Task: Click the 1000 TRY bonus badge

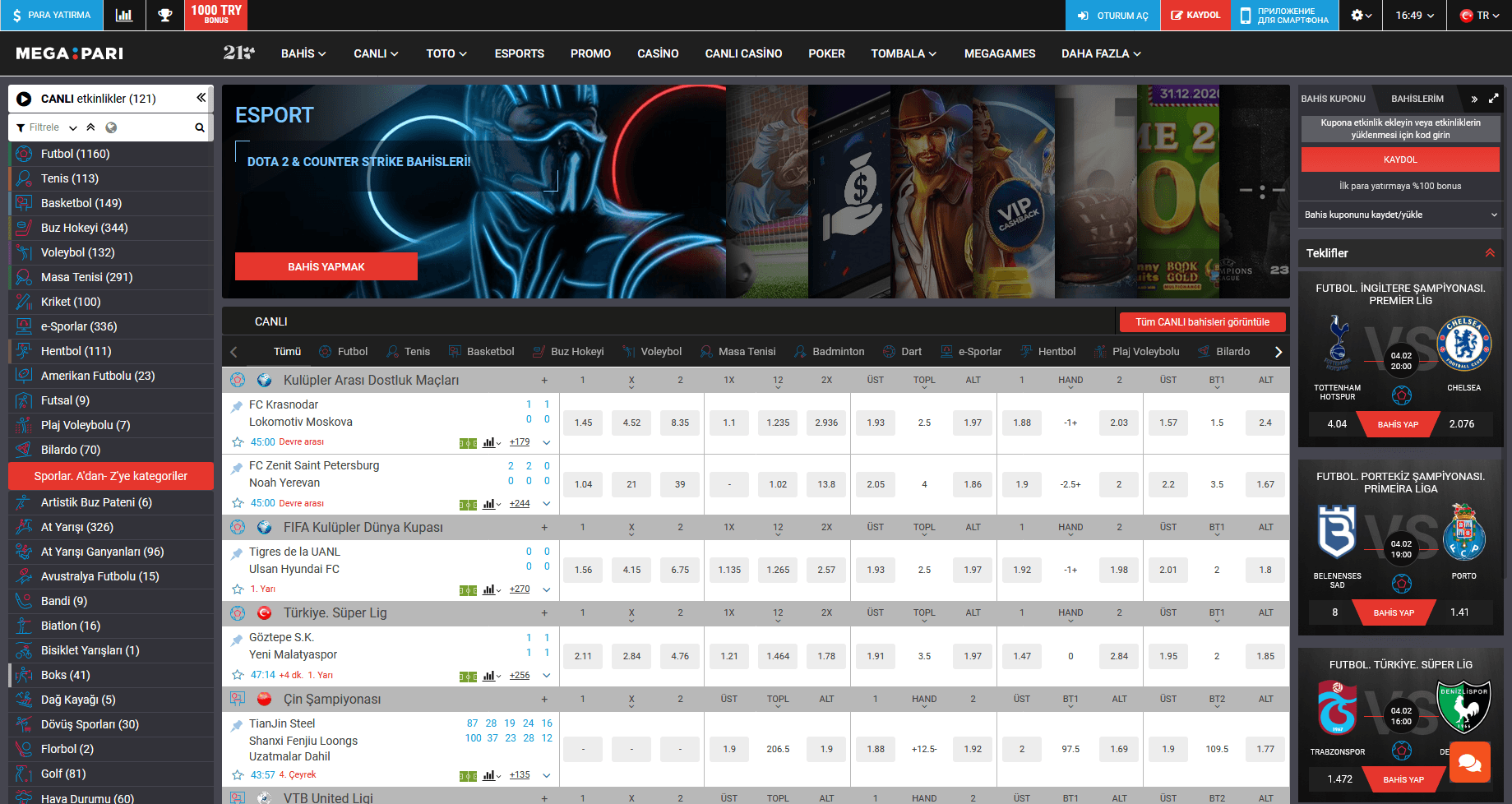Action: tap(216, 14)
